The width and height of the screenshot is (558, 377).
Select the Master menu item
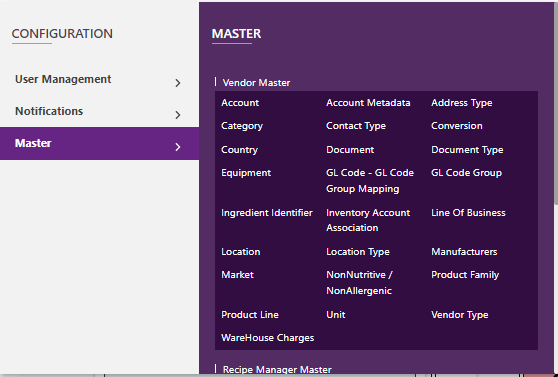point(99,143)
